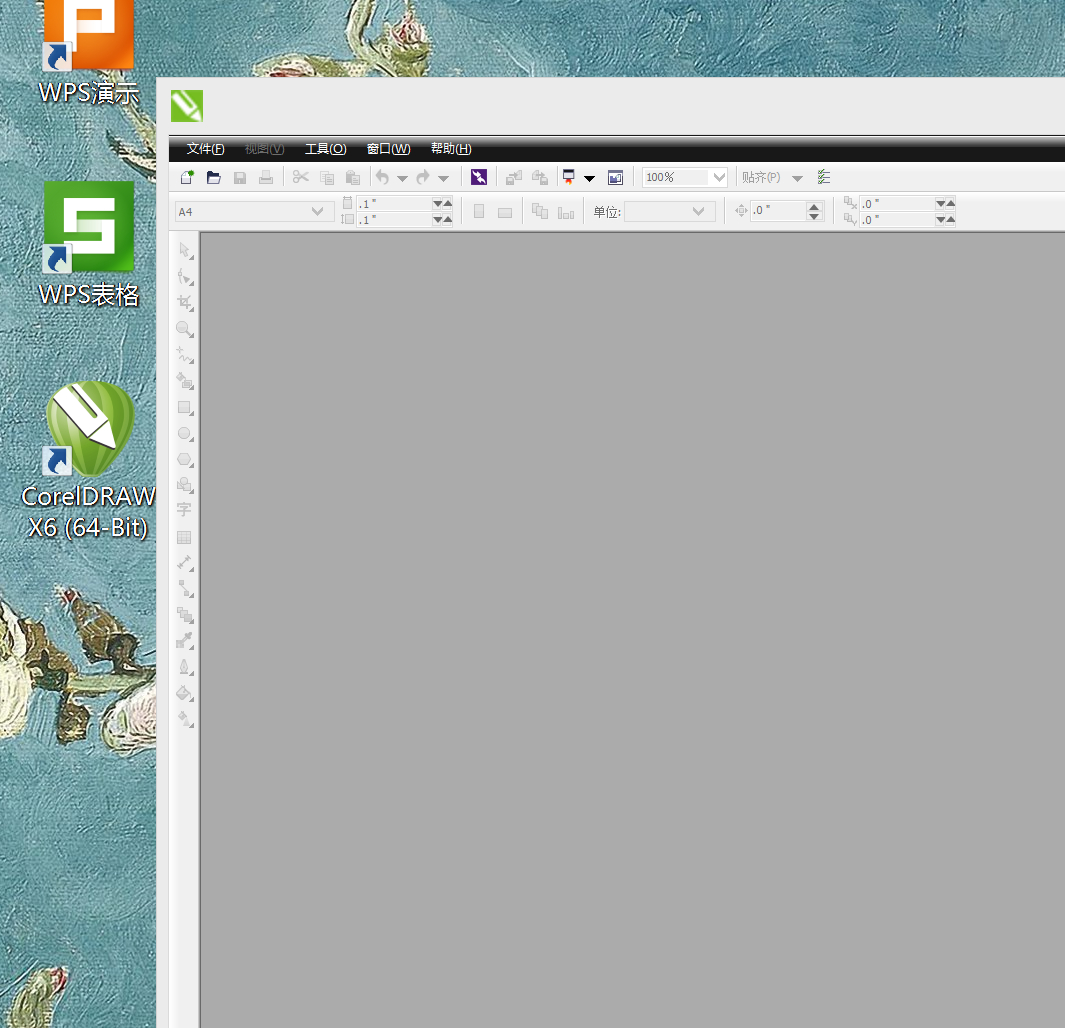Image resolution: width=1065 pixels, height=1028 pixels.
Task: Open the 文件(F) menu
Action: click(x=205, y=149)
